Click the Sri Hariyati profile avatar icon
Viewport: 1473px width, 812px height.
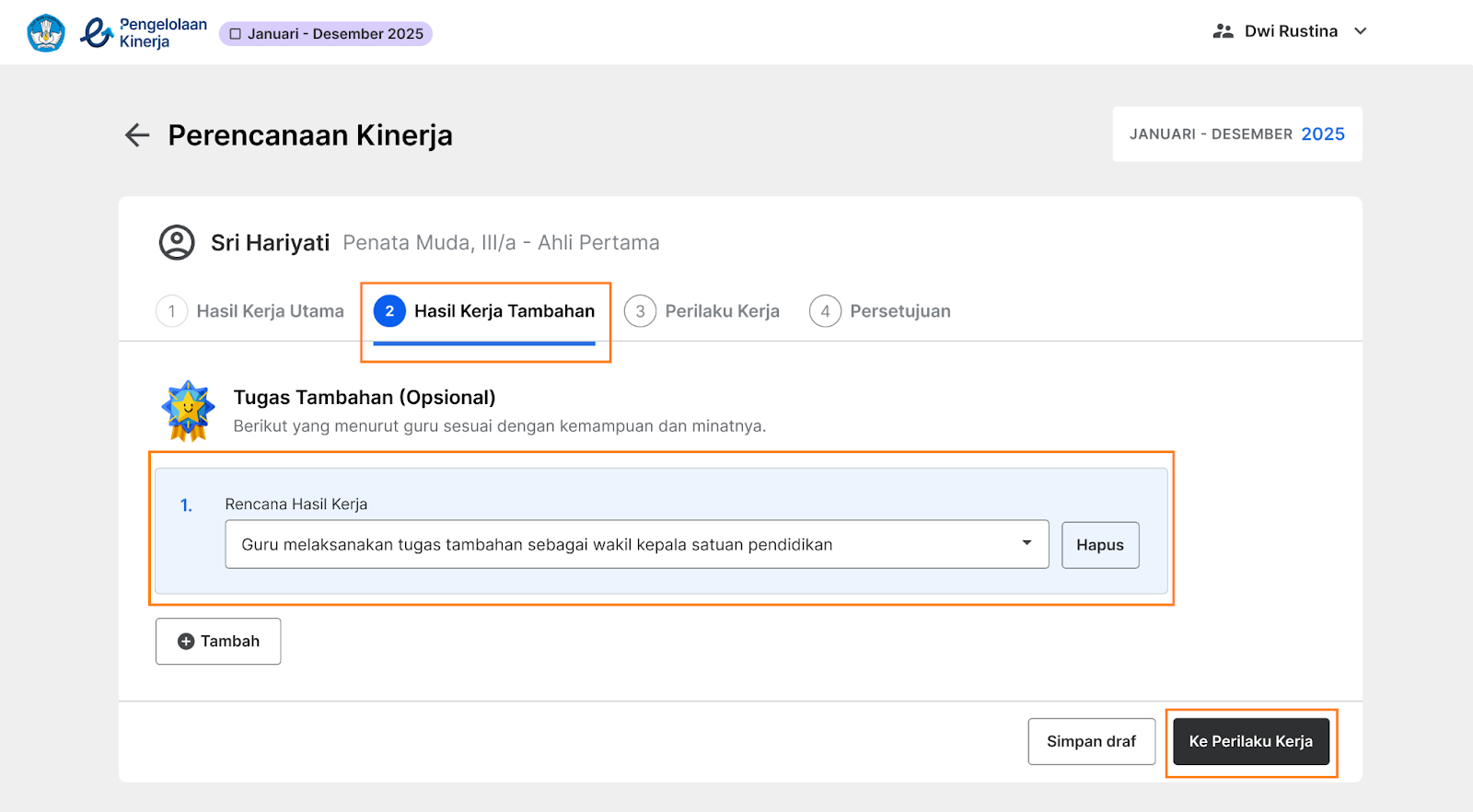tap(177, 243)
